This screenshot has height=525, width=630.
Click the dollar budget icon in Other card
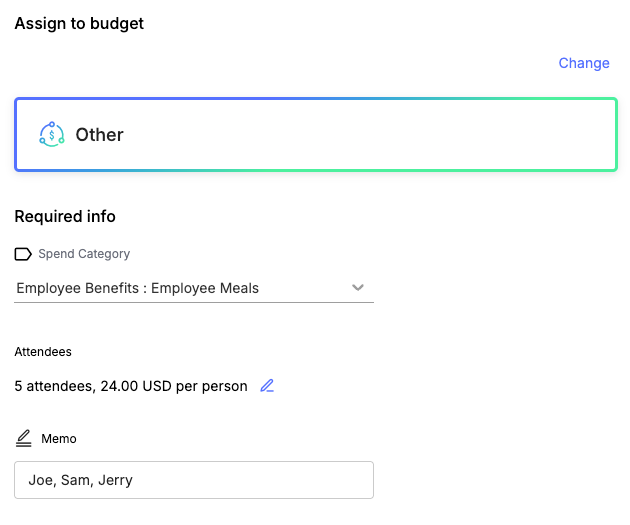click(51, 134)
